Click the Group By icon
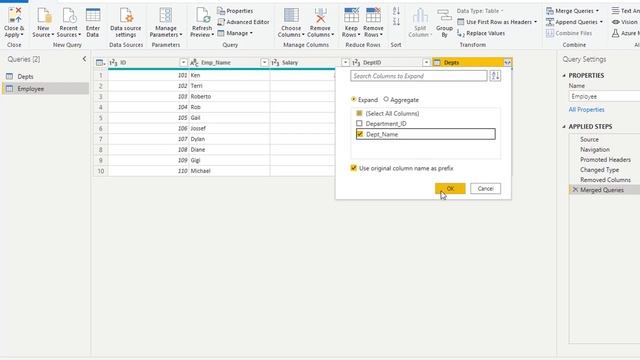 coord(444,16)
